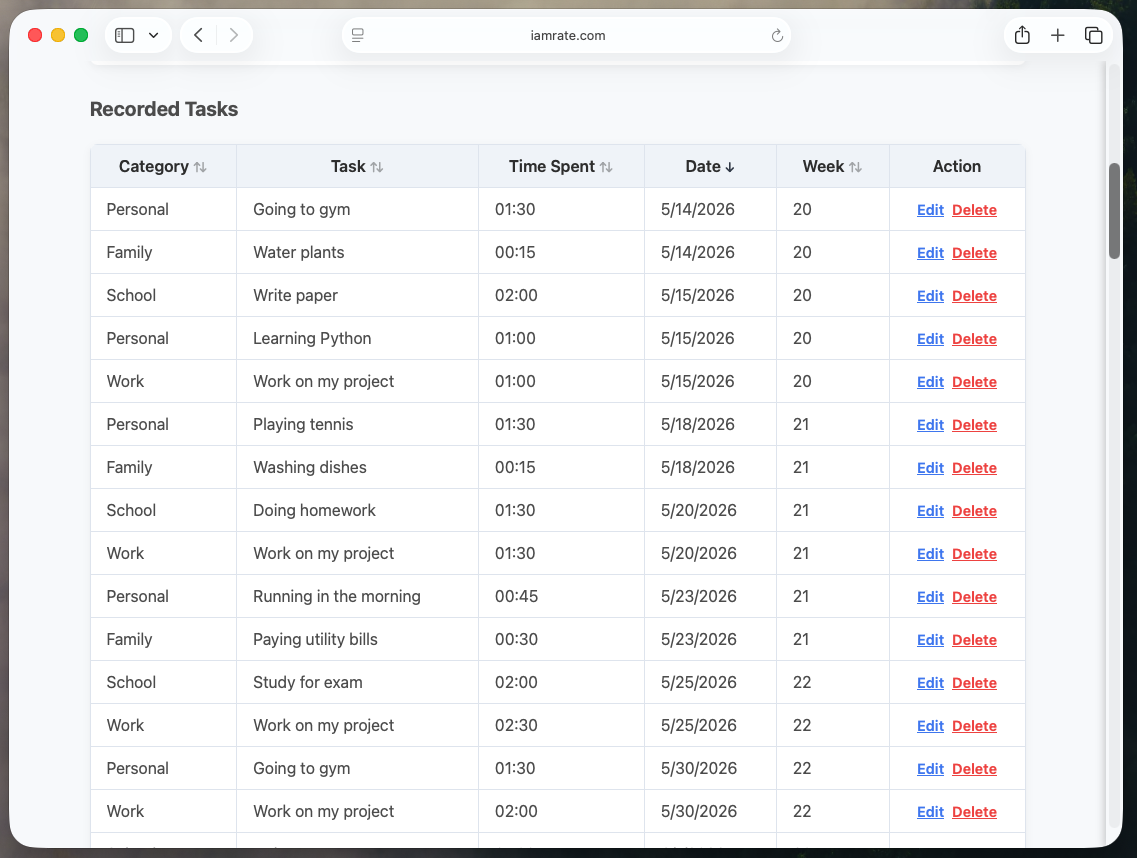Image resolution: width=1137 pixels, height=858 pixels.
Task: Delete the 5/14 Going to gym row
Action: 974,210
